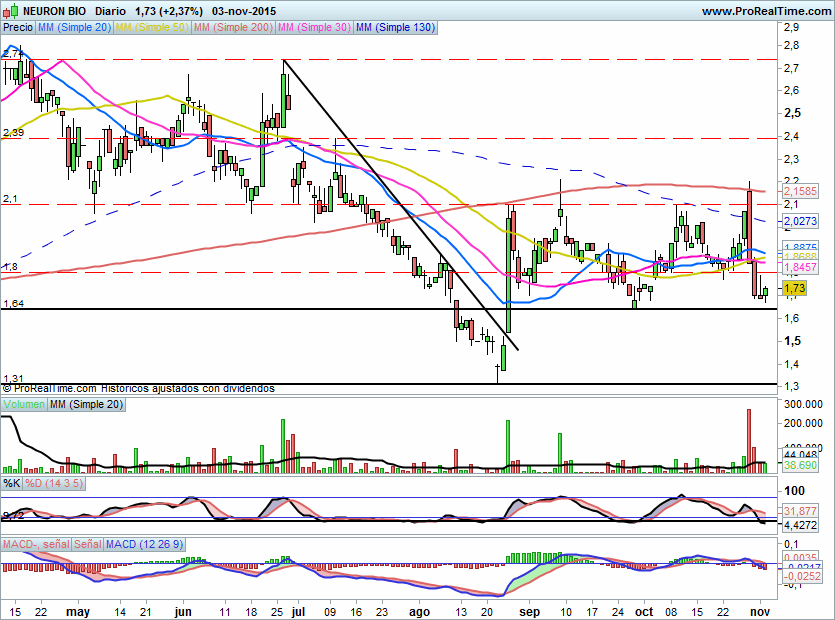
Task: Select the black descending trendline
Action: pos(400,205)
